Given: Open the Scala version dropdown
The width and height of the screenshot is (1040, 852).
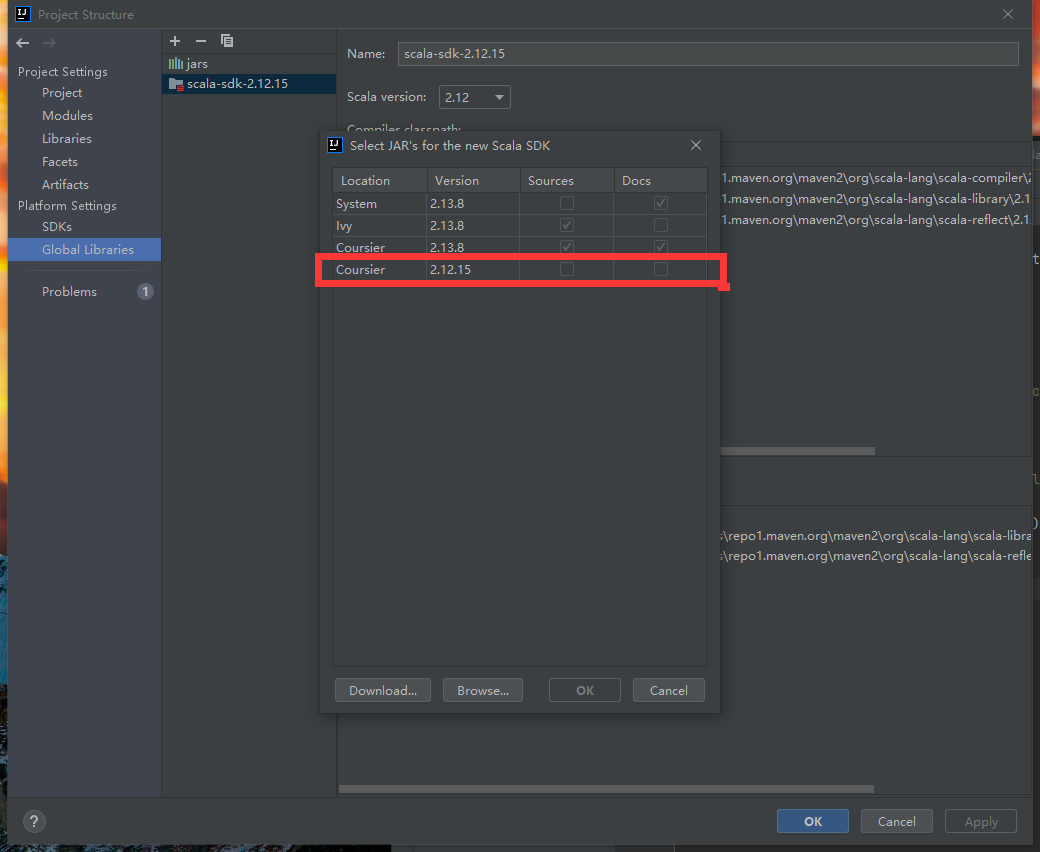Looking at the screenshot, I should pos(474,97).
